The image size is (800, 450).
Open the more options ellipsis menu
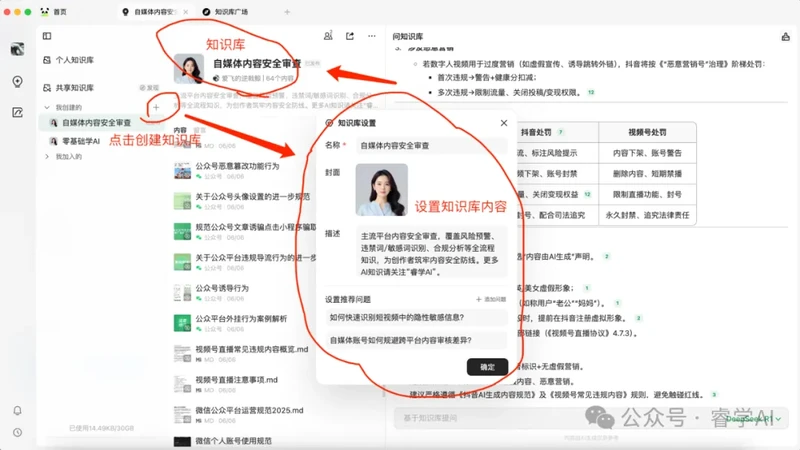click(372, 36)
